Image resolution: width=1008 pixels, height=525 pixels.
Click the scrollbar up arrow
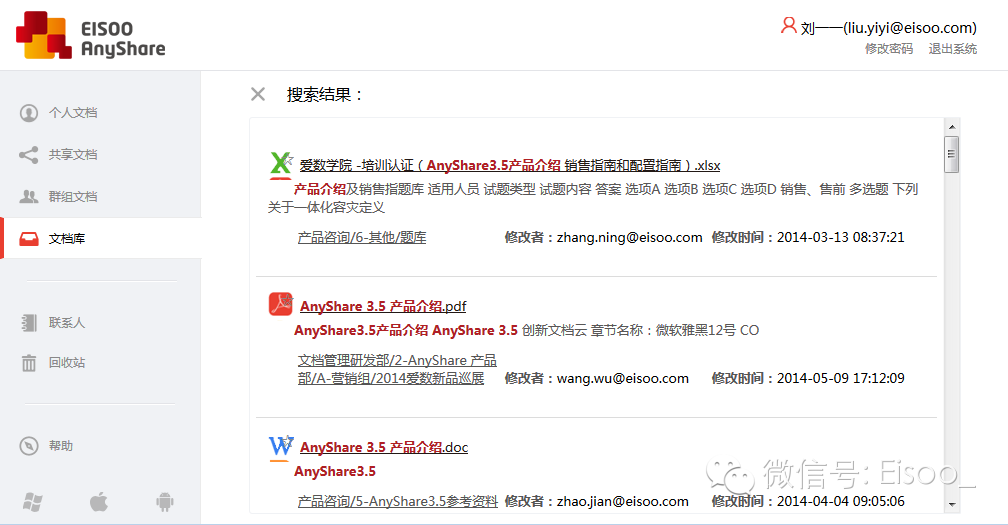952,126
